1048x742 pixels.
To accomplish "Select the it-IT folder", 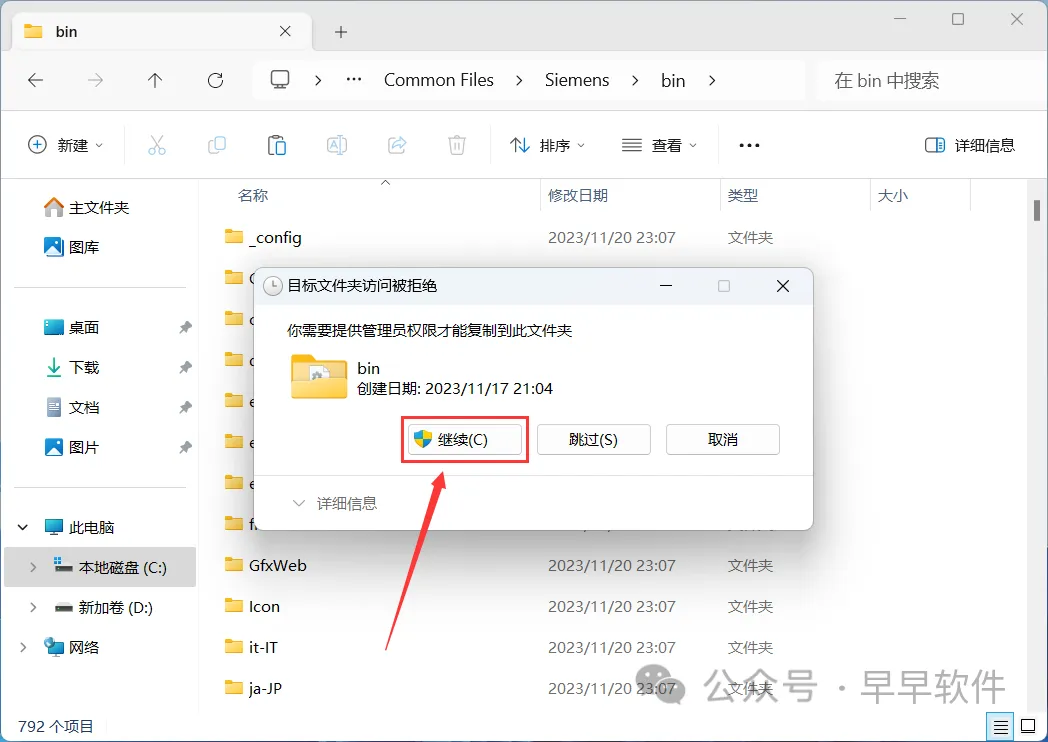I will click(263, 647).
